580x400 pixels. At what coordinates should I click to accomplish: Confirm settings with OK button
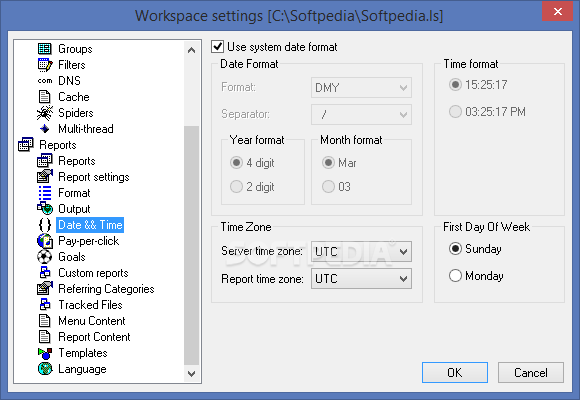point(455,372)
